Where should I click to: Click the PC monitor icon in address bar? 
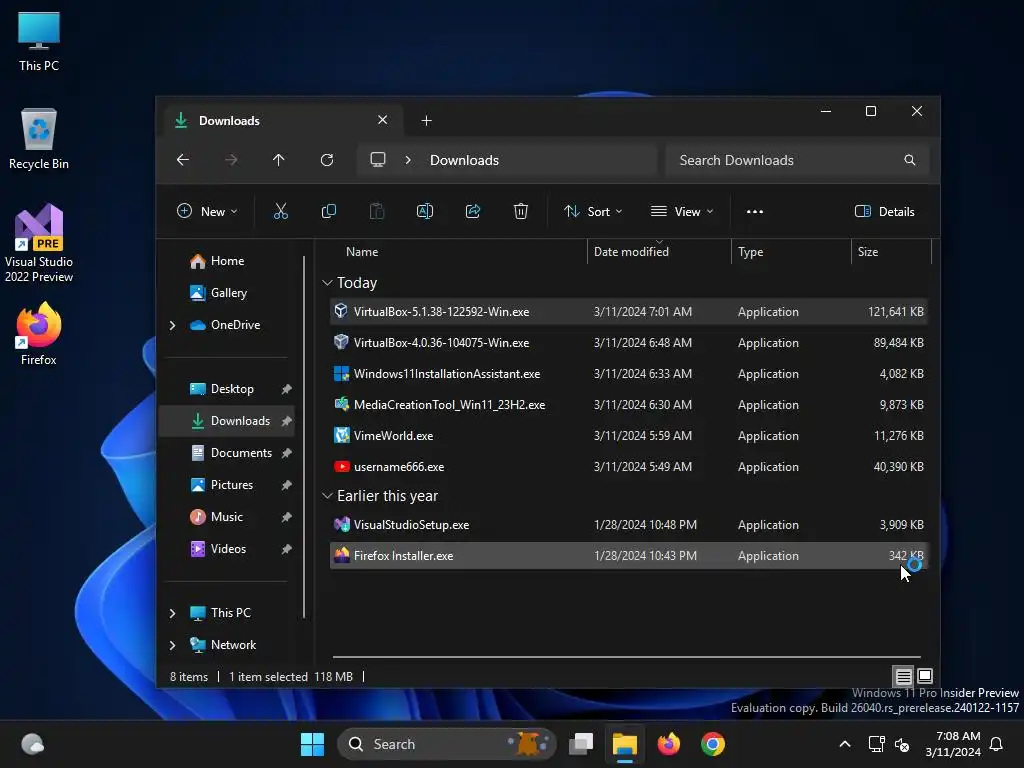(x=377, y=160)
